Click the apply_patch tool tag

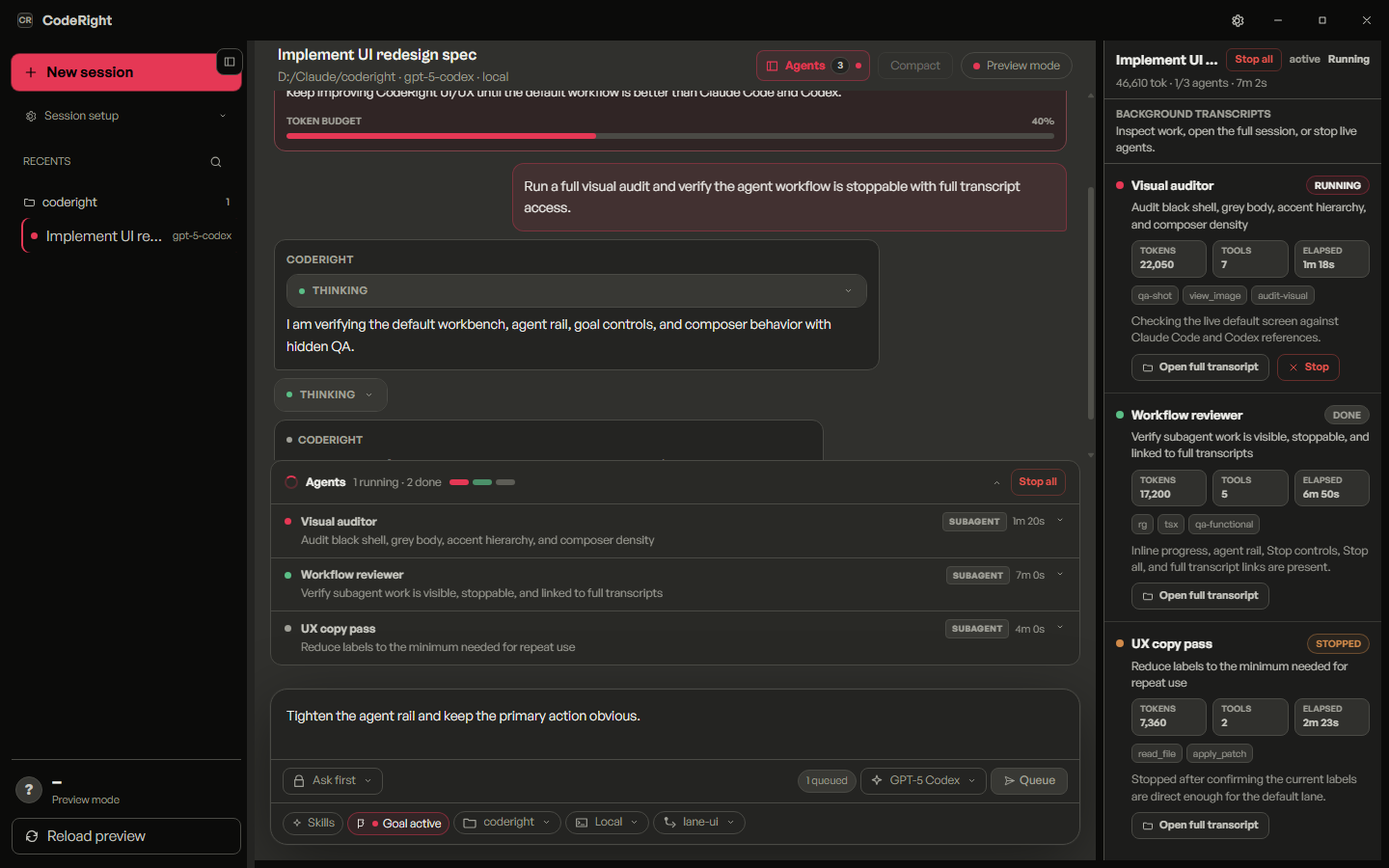click(1219, 754)
